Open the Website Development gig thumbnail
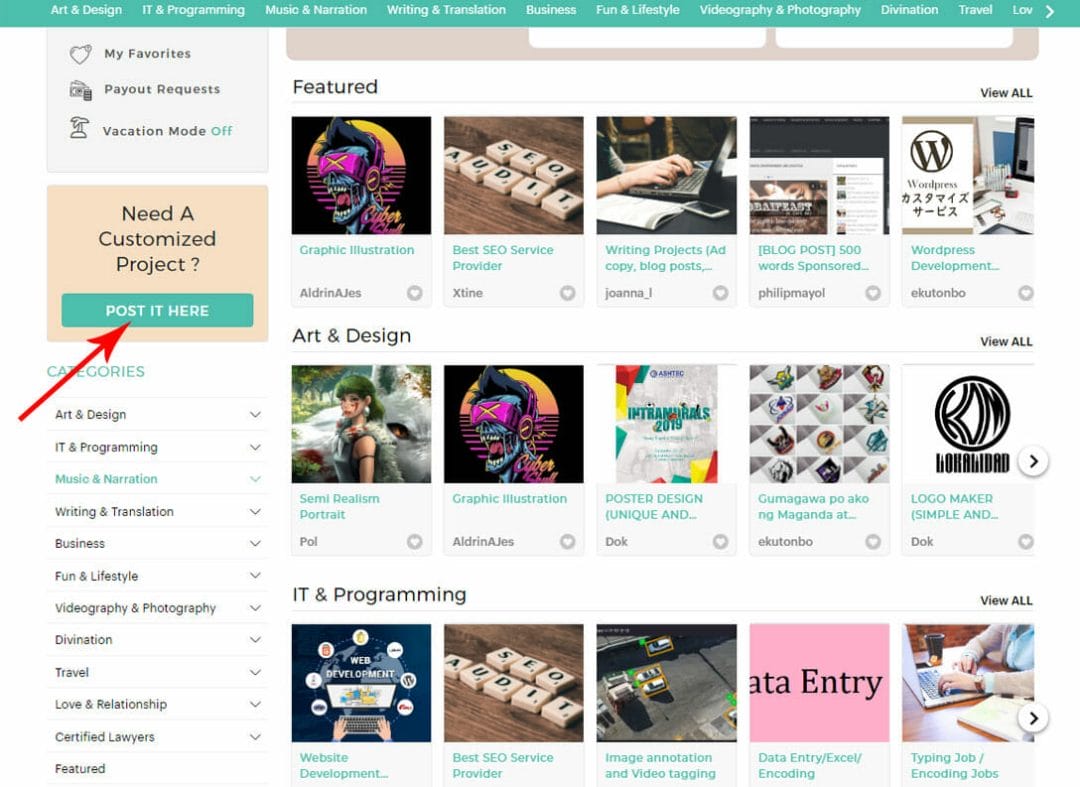The image size is (1080, 787). pyautogui.click(x=362, y=682)
